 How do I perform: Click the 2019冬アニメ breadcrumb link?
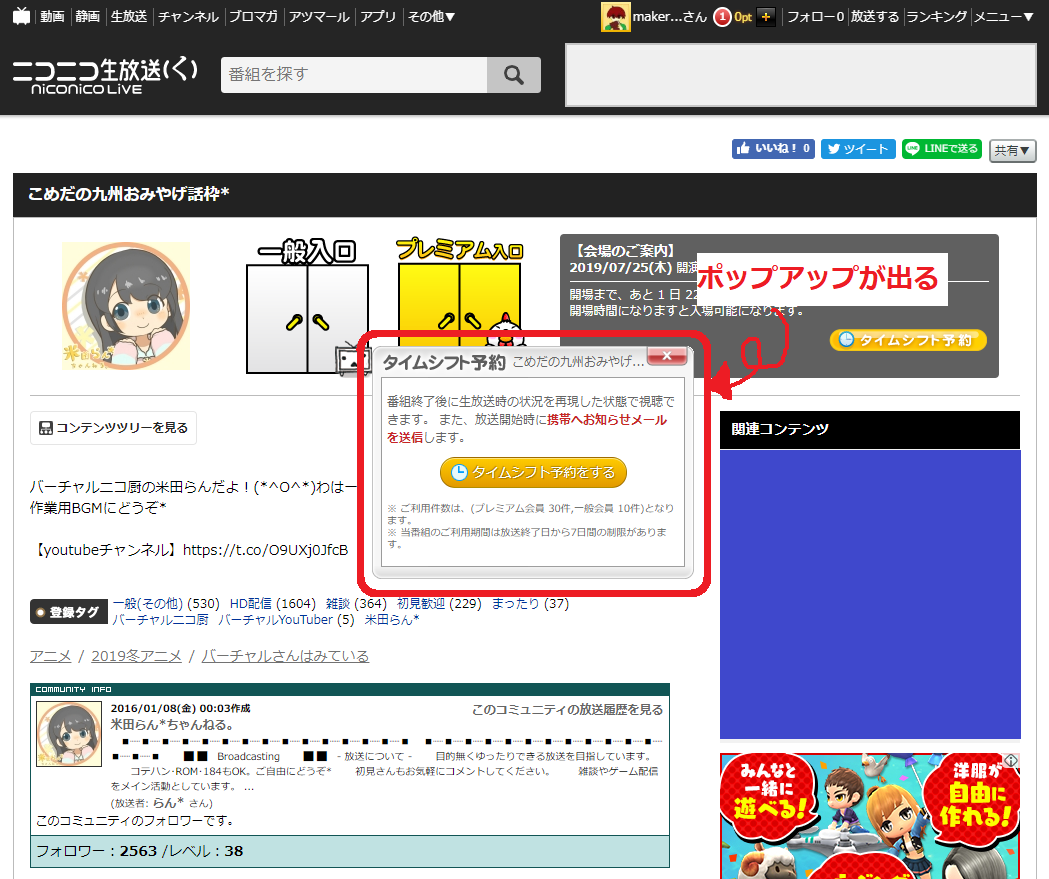click(136, 656)
